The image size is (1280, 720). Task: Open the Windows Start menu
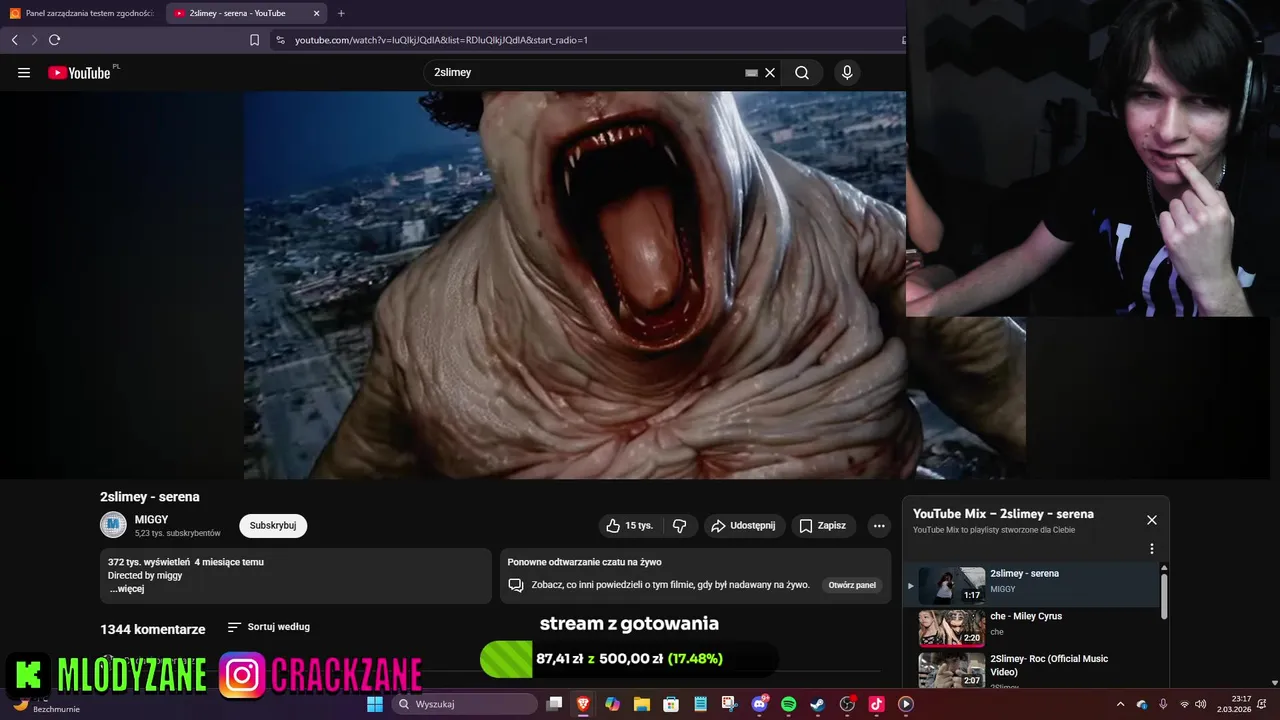375,704
